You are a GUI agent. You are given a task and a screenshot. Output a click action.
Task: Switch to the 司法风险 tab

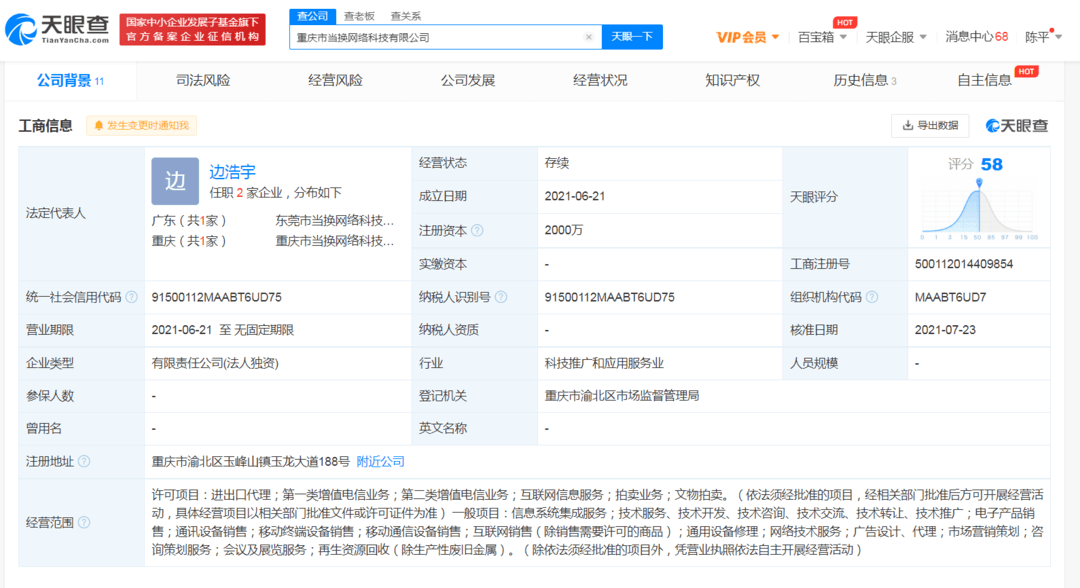pos(202,81)
